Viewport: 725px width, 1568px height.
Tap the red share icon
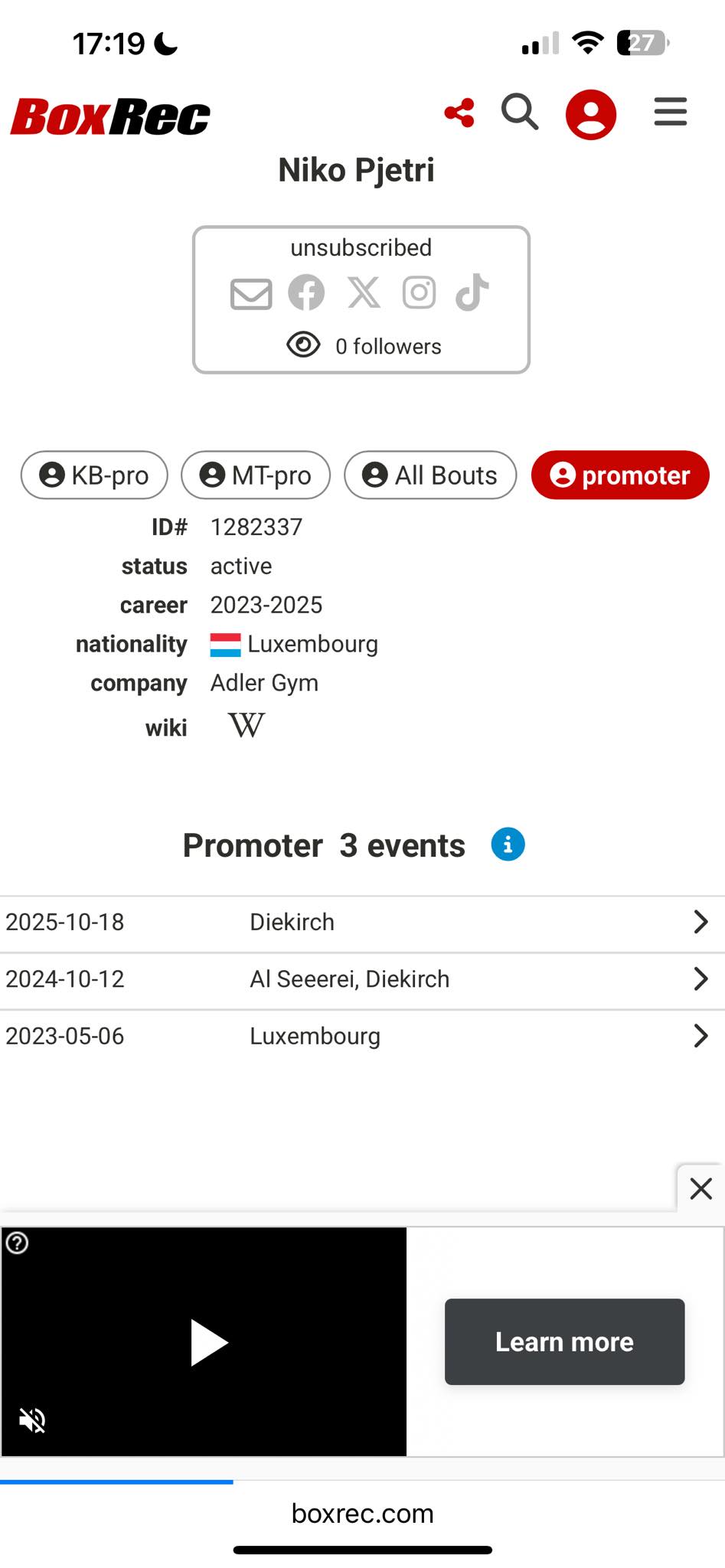pyautogui.click(x=459, y=113)
